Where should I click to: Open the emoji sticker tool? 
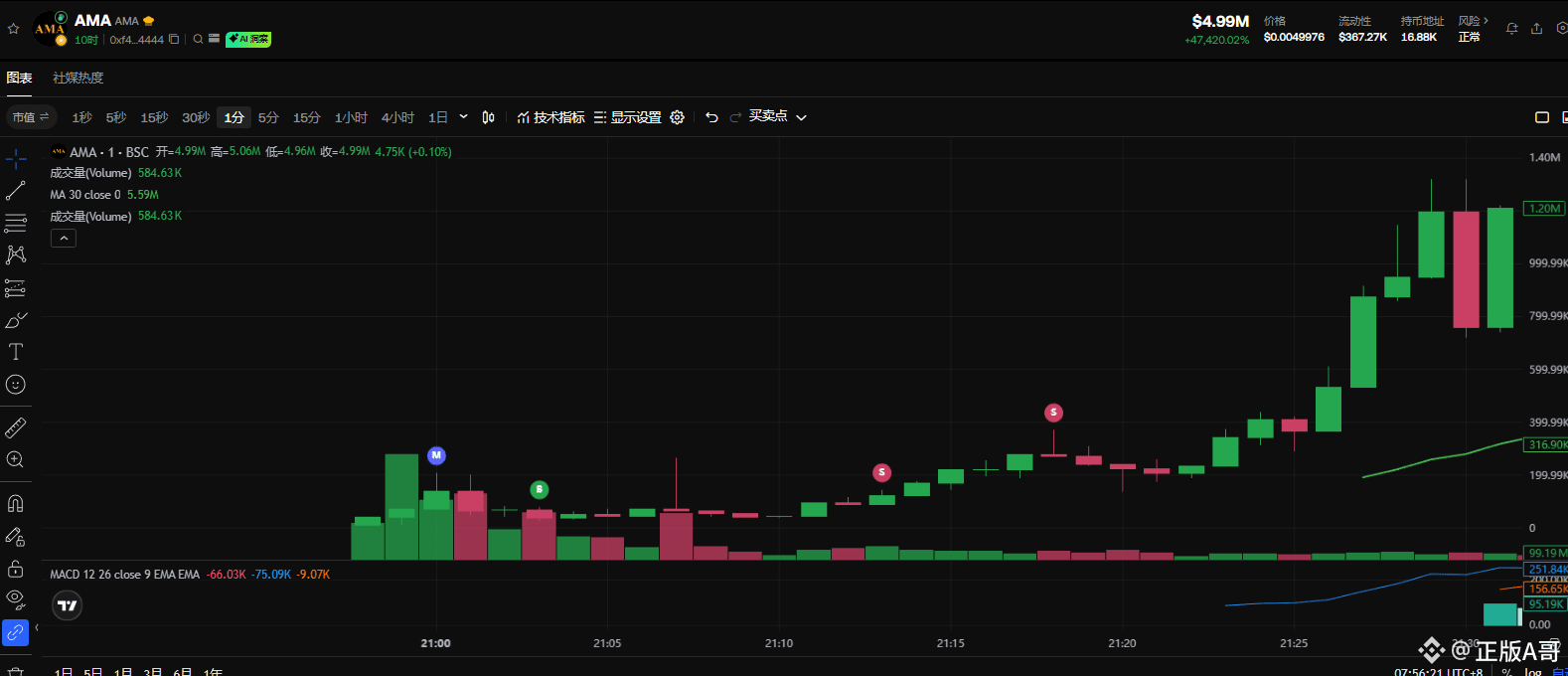coord(16,385)
